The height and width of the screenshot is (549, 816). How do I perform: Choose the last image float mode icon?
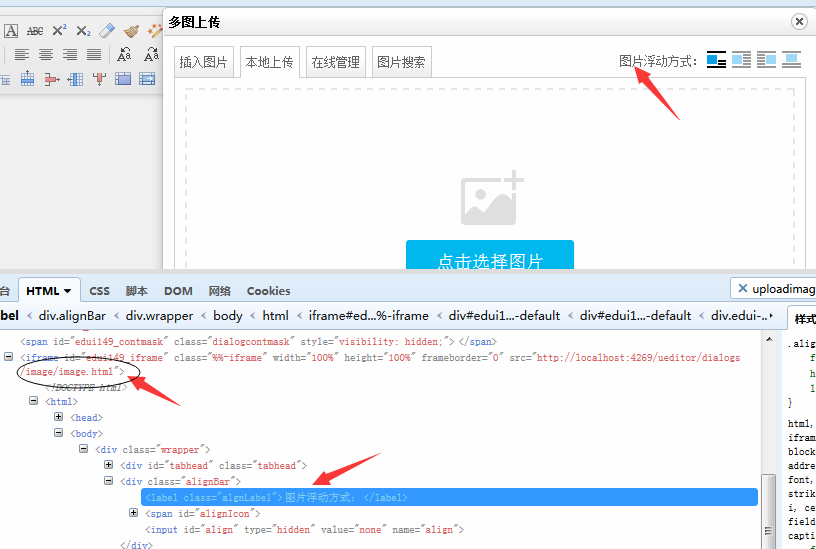tap(791, 60)
